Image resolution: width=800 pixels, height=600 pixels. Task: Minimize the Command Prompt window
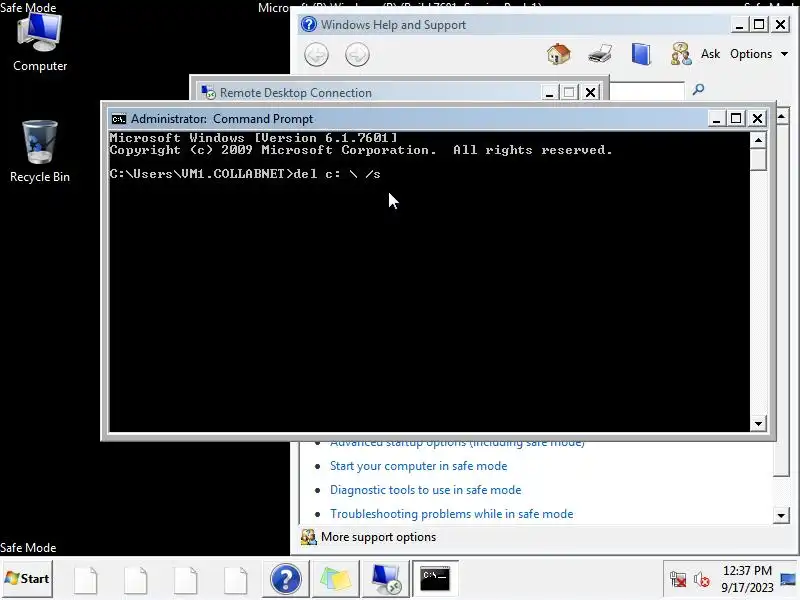(716, 118)
